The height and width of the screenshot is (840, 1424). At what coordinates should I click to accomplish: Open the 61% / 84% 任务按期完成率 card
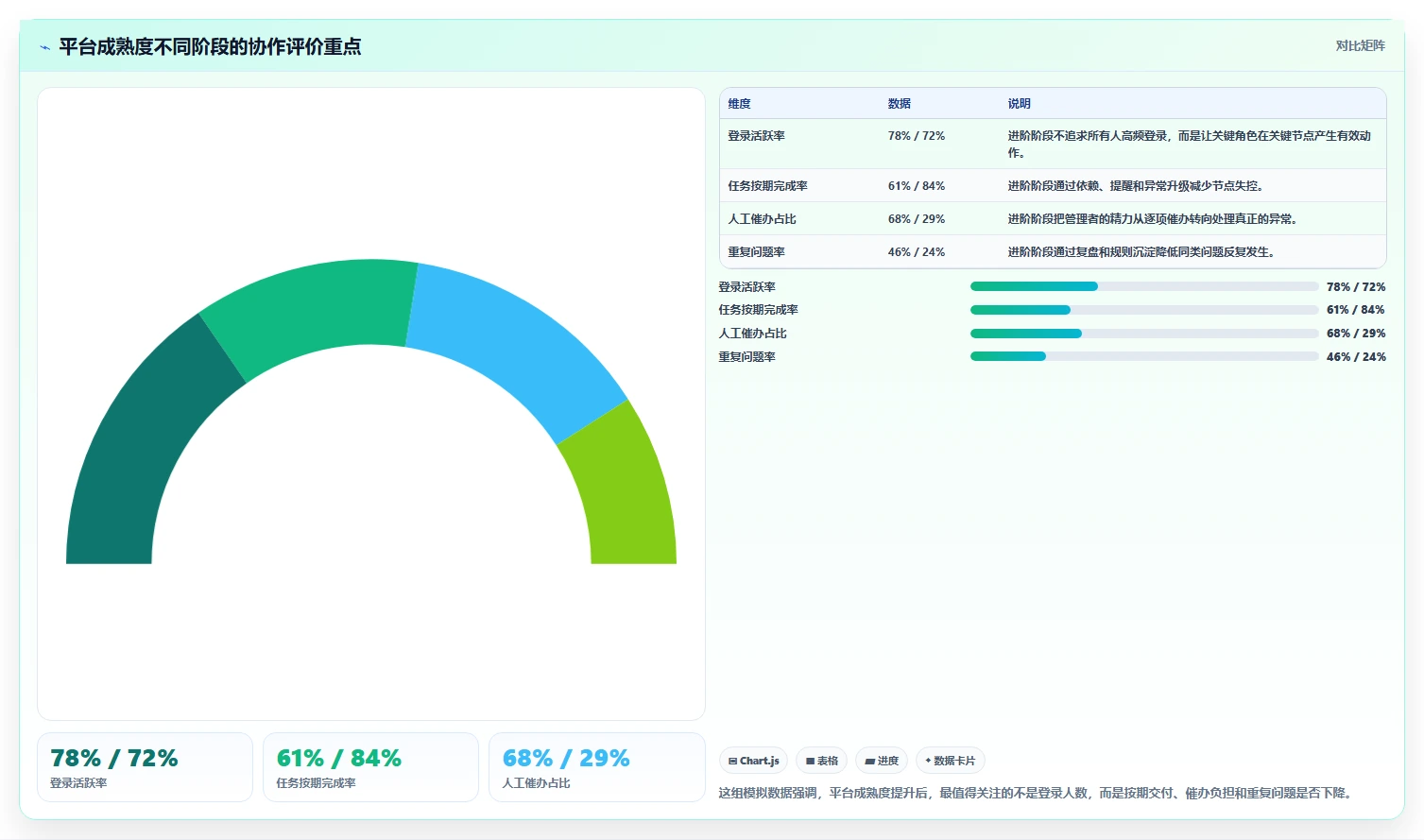coord(370,767)
